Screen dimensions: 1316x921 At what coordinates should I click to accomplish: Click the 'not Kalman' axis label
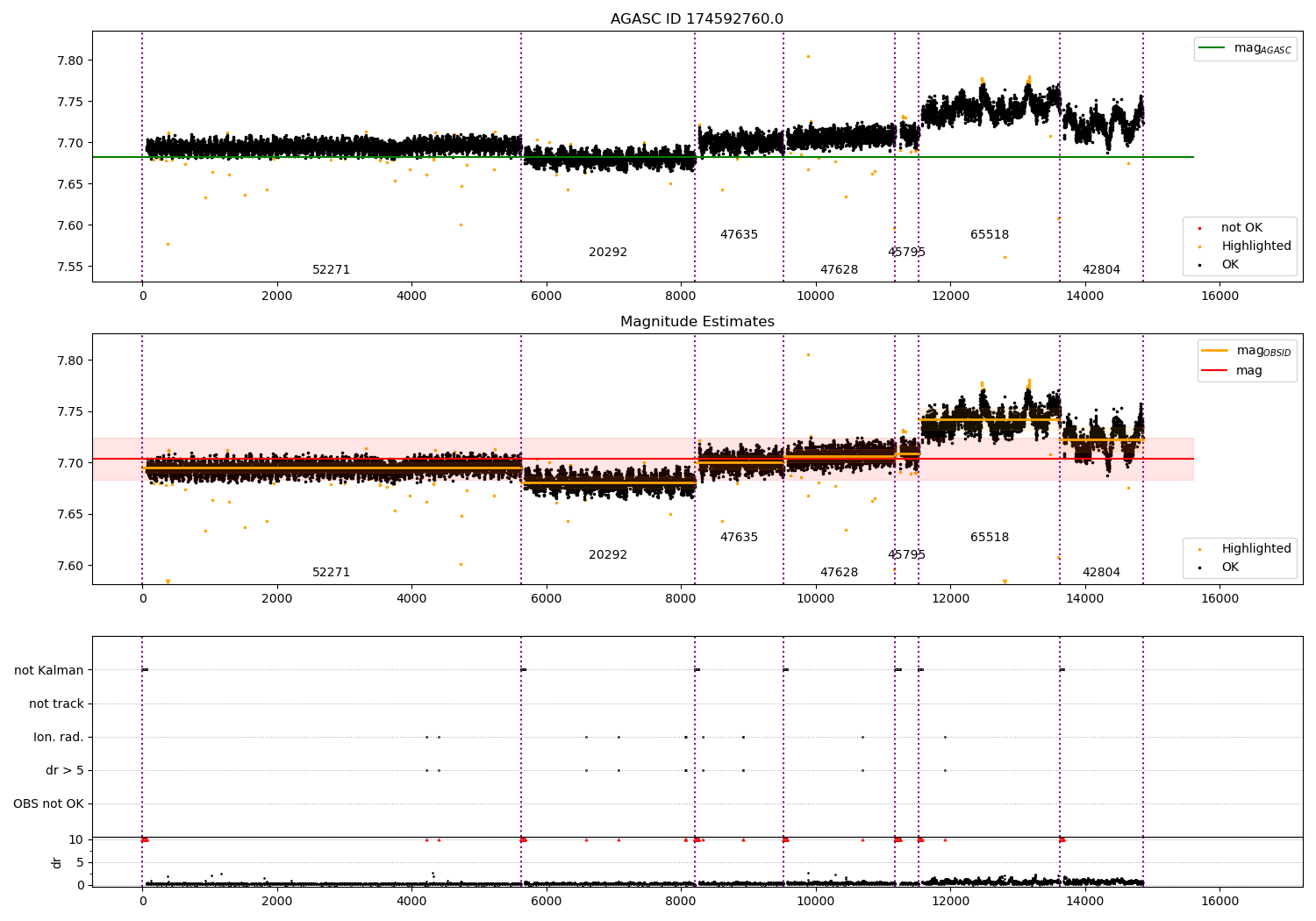pos(49,671)
